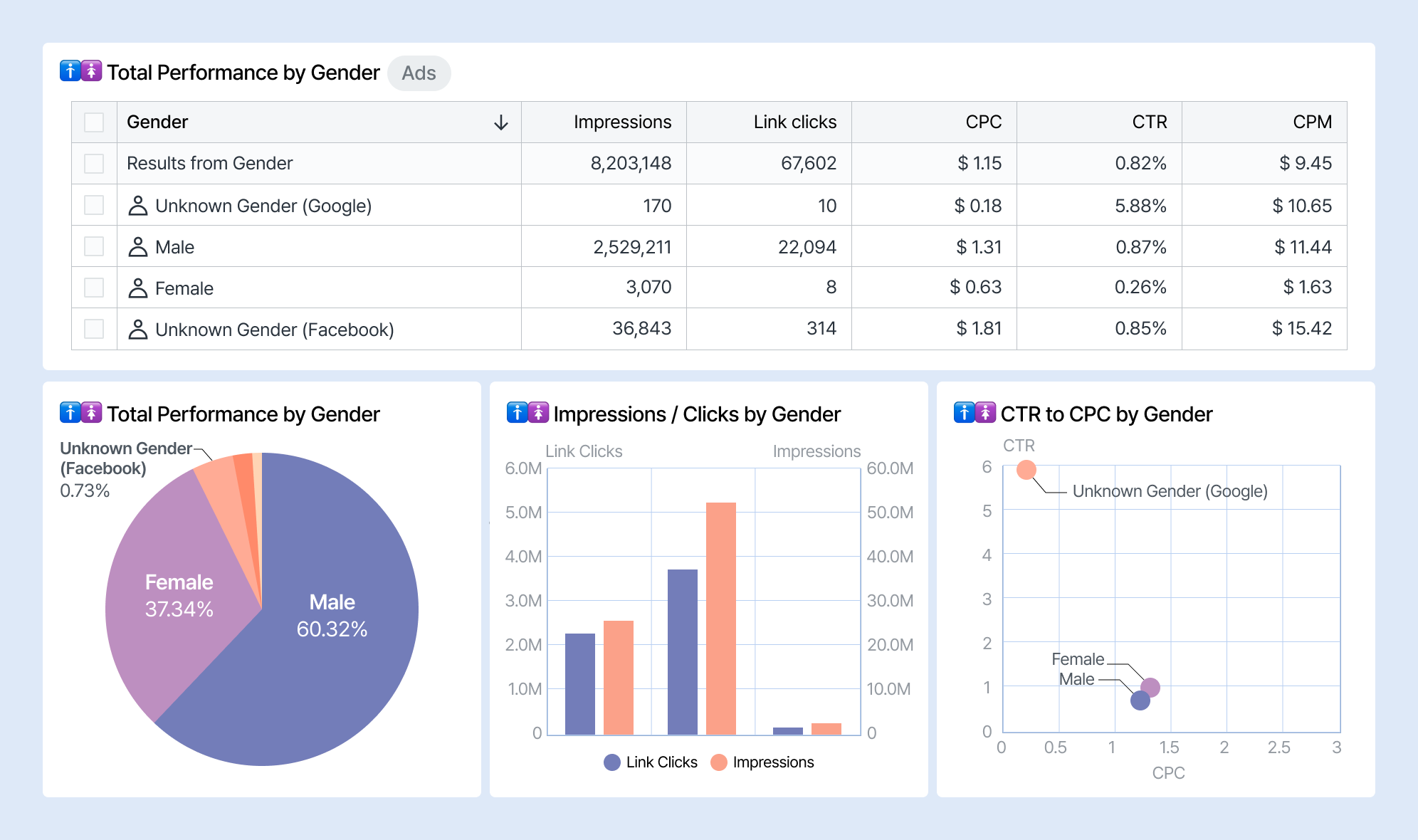Click the person icon beside Unknown Gender (Google)
1418x840 pixels.
138,206
